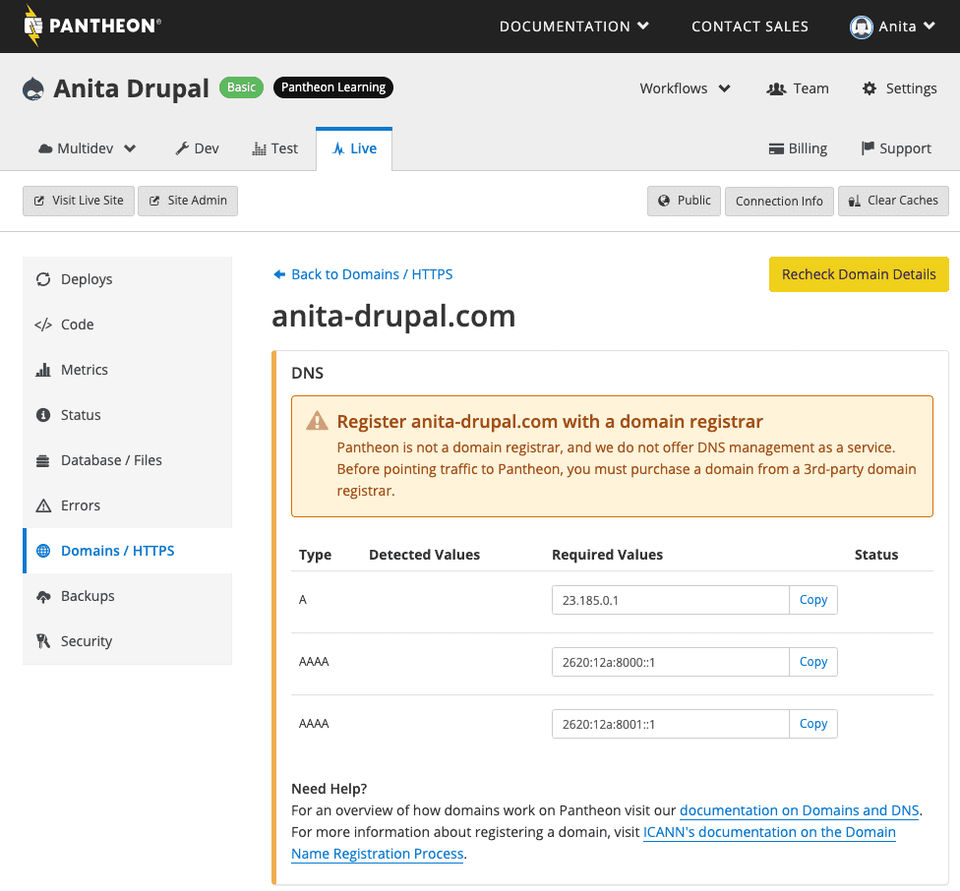Click the Public visibility button
The image size is (960, 891).
click(684, 201)
